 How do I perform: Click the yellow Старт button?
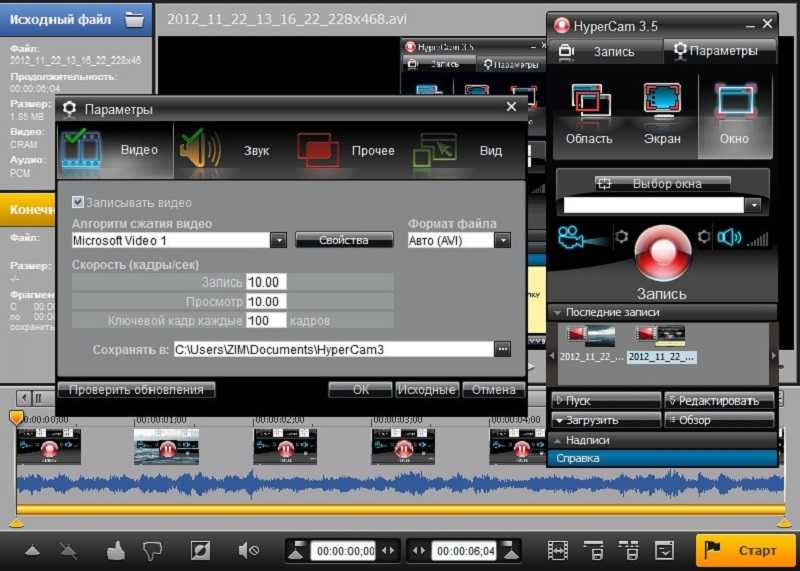(x=745, y=550)
